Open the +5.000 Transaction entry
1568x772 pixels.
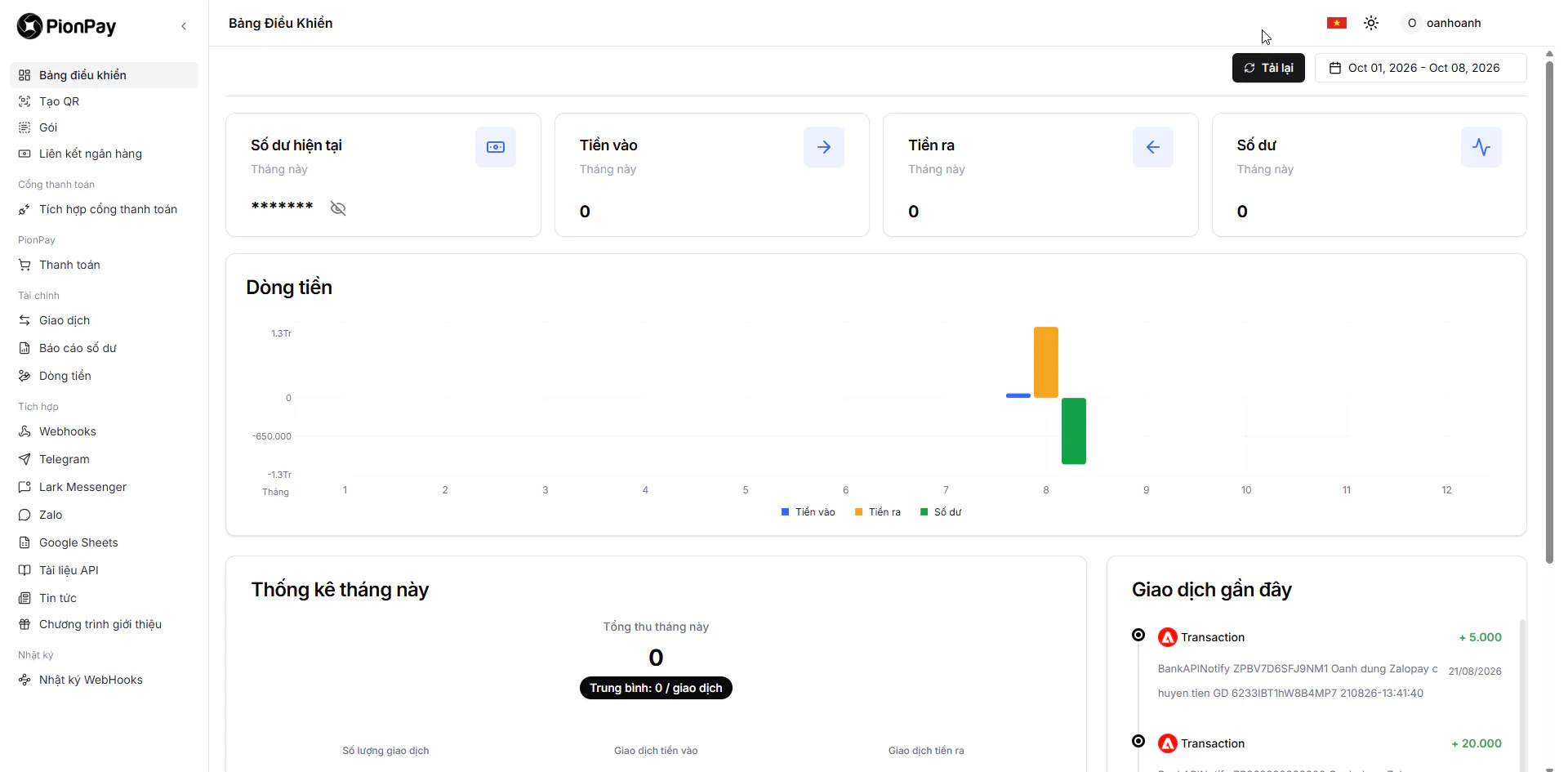click(x=1329, y=665)
